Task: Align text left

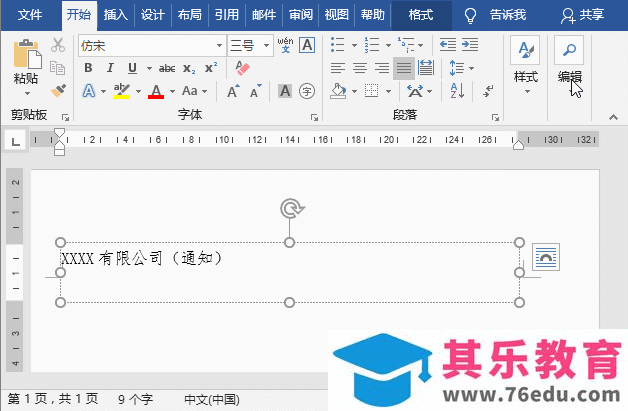Action: tap(338, 68)
